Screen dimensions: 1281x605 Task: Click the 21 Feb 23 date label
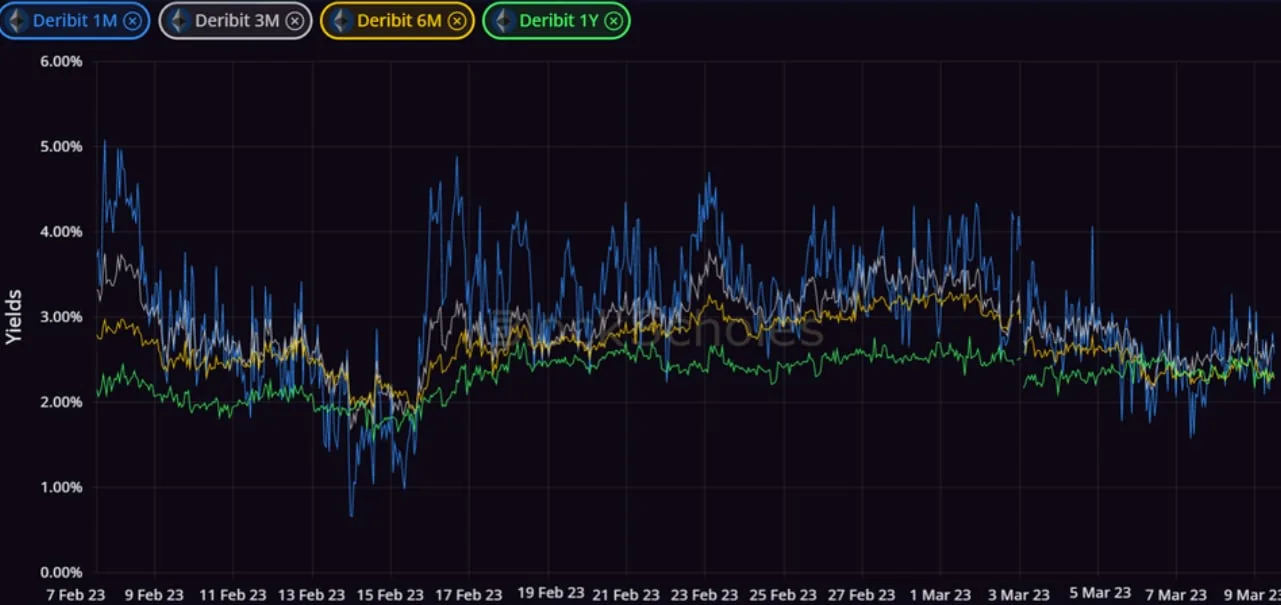(x=626, y=594)
